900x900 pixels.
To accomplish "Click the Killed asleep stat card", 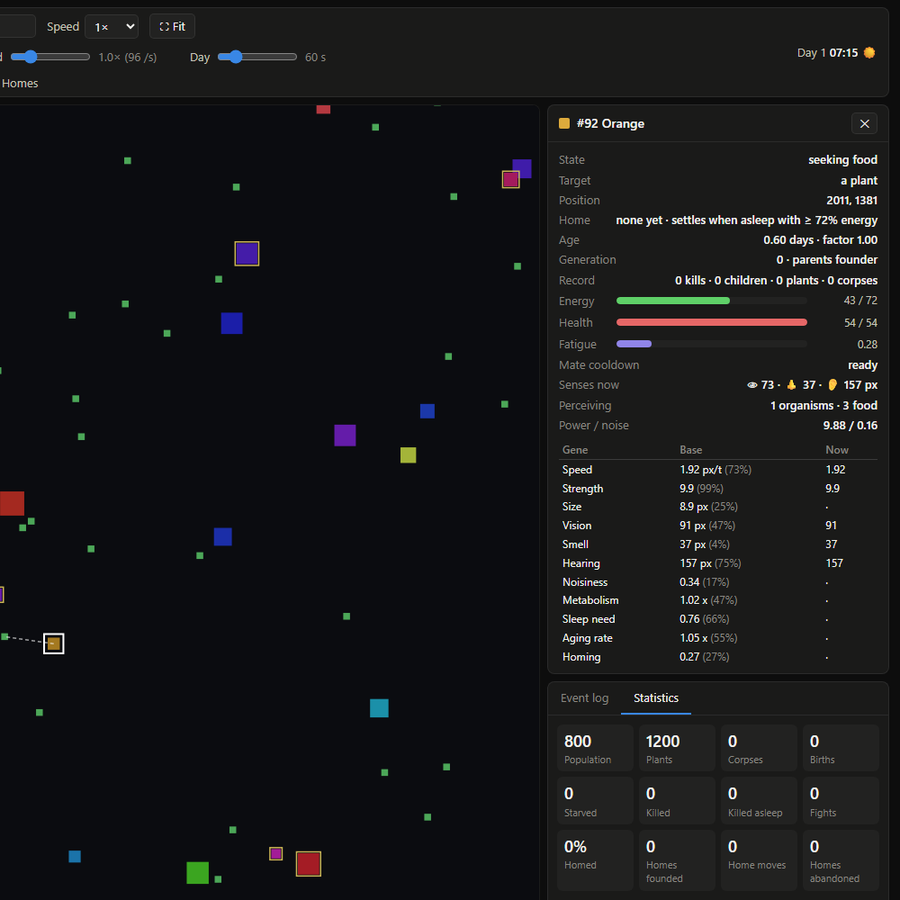I will pos(759,801).
